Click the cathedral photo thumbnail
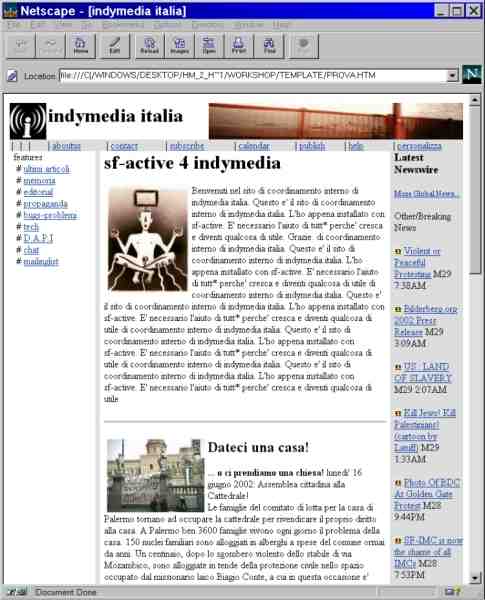The height and width of the screenshot is (600, 485). point(155,476)
